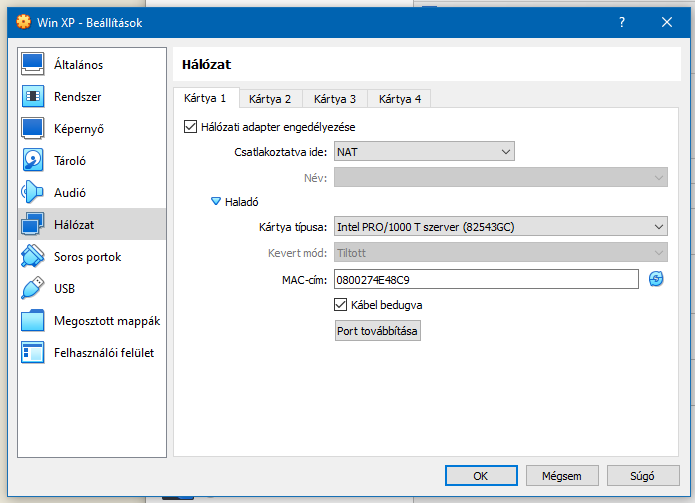Click the Csatlakoztatva ide label
The height and width of the screenshot is (503, 695).
coord(281,152)
